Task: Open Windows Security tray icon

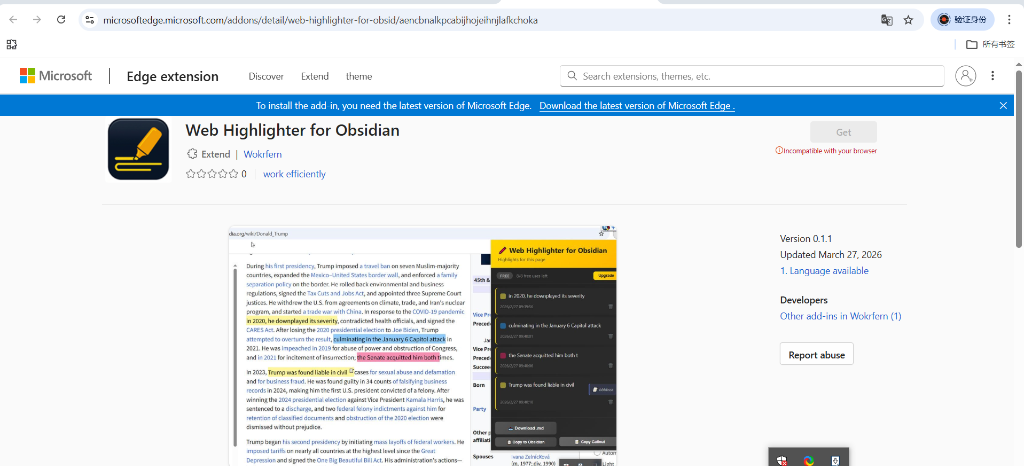Action: coord(782,460)
